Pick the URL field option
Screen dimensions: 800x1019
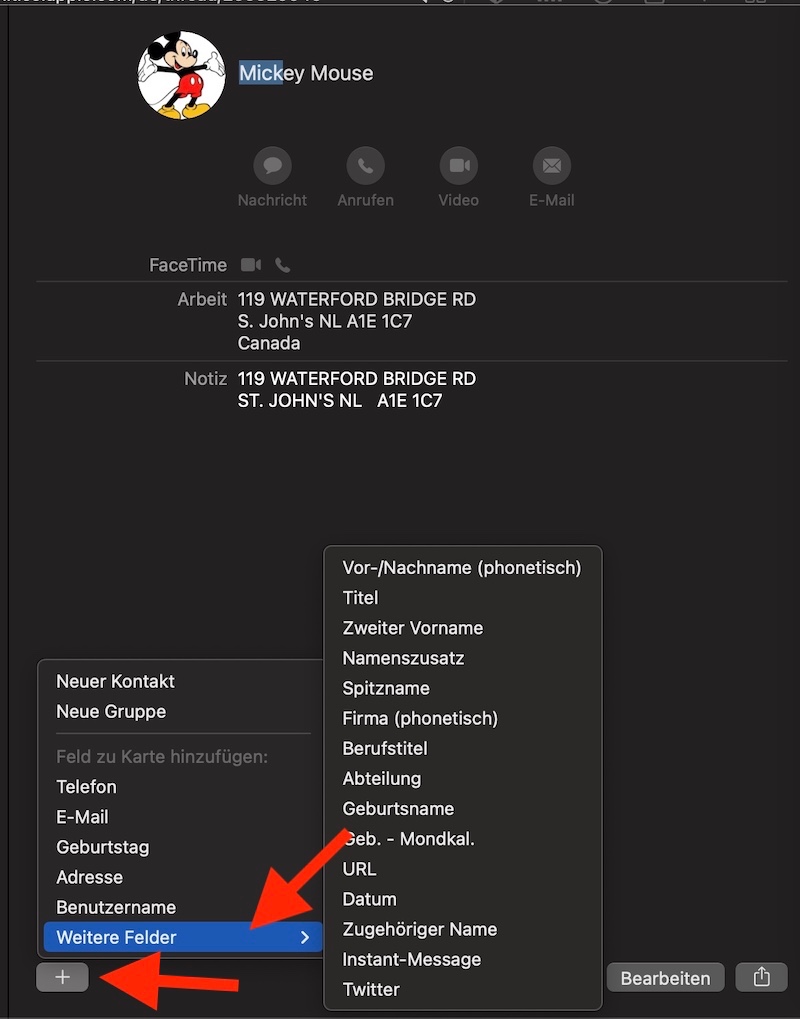359,869
